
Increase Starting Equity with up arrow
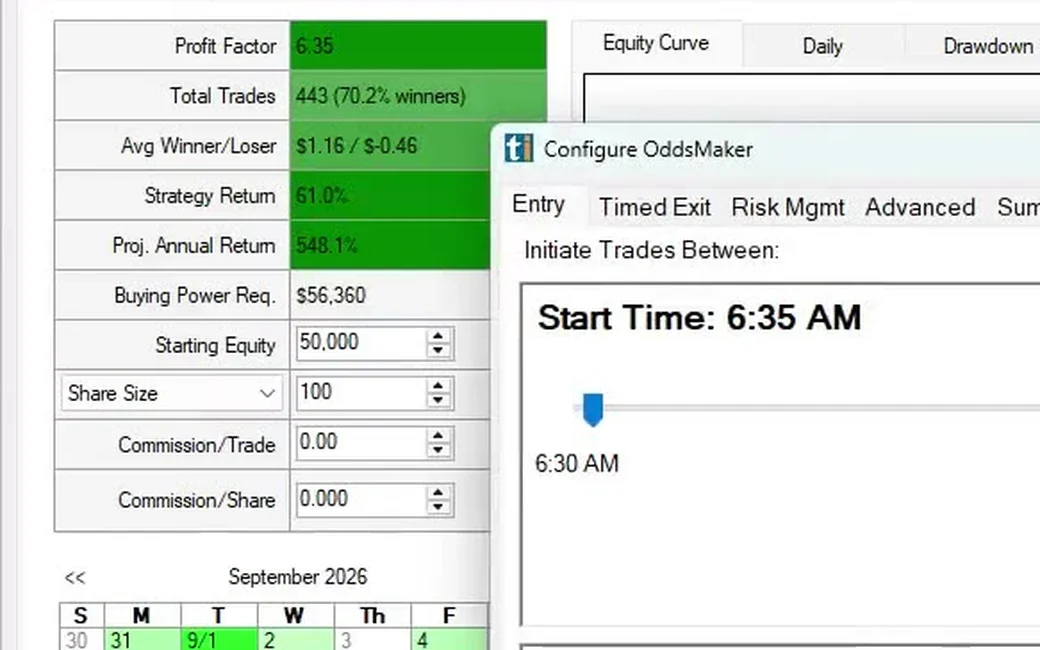pos(438,336)
